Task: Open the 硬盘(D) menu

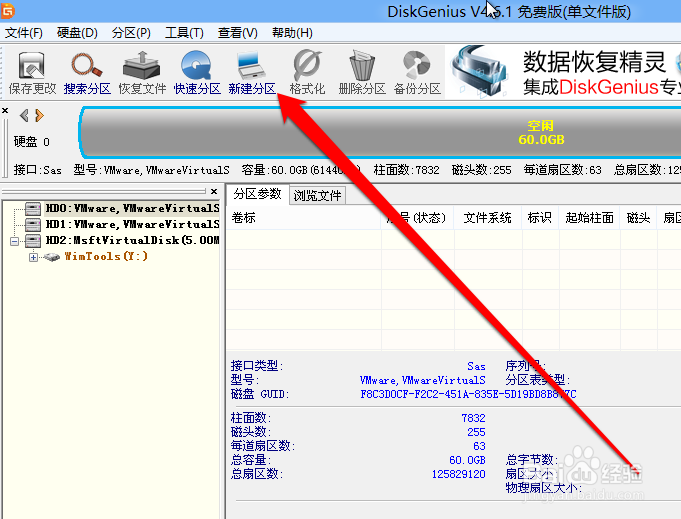Action: pyautogui.click(x=77, y=33)
